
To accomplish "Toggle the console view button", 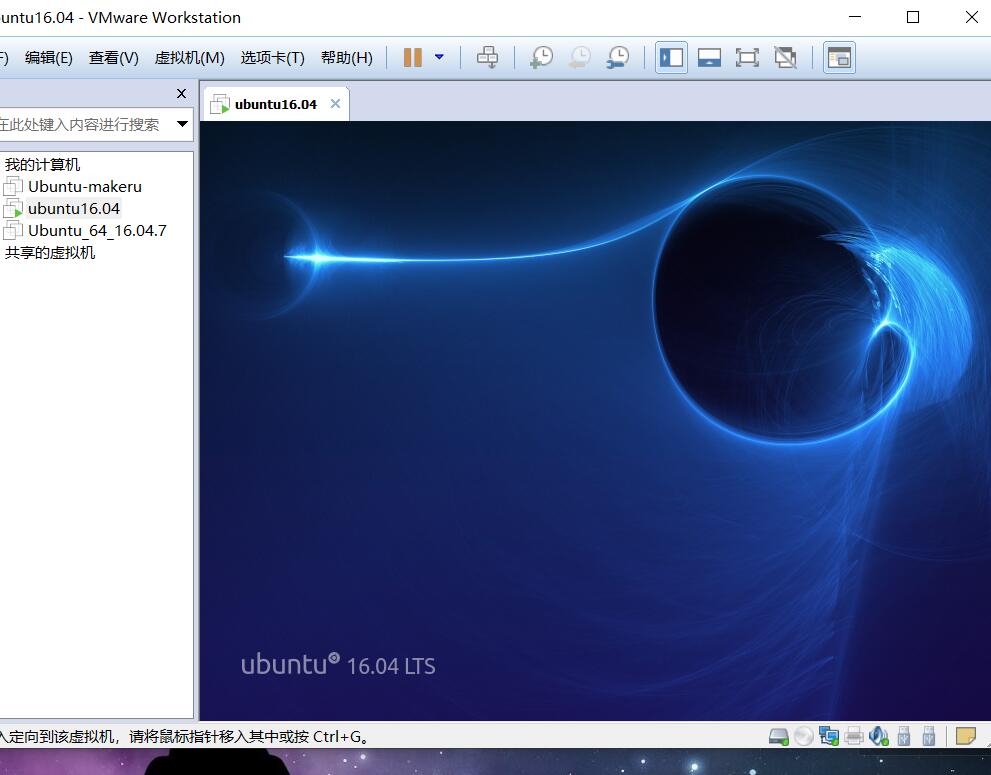I will coord(838,57).
